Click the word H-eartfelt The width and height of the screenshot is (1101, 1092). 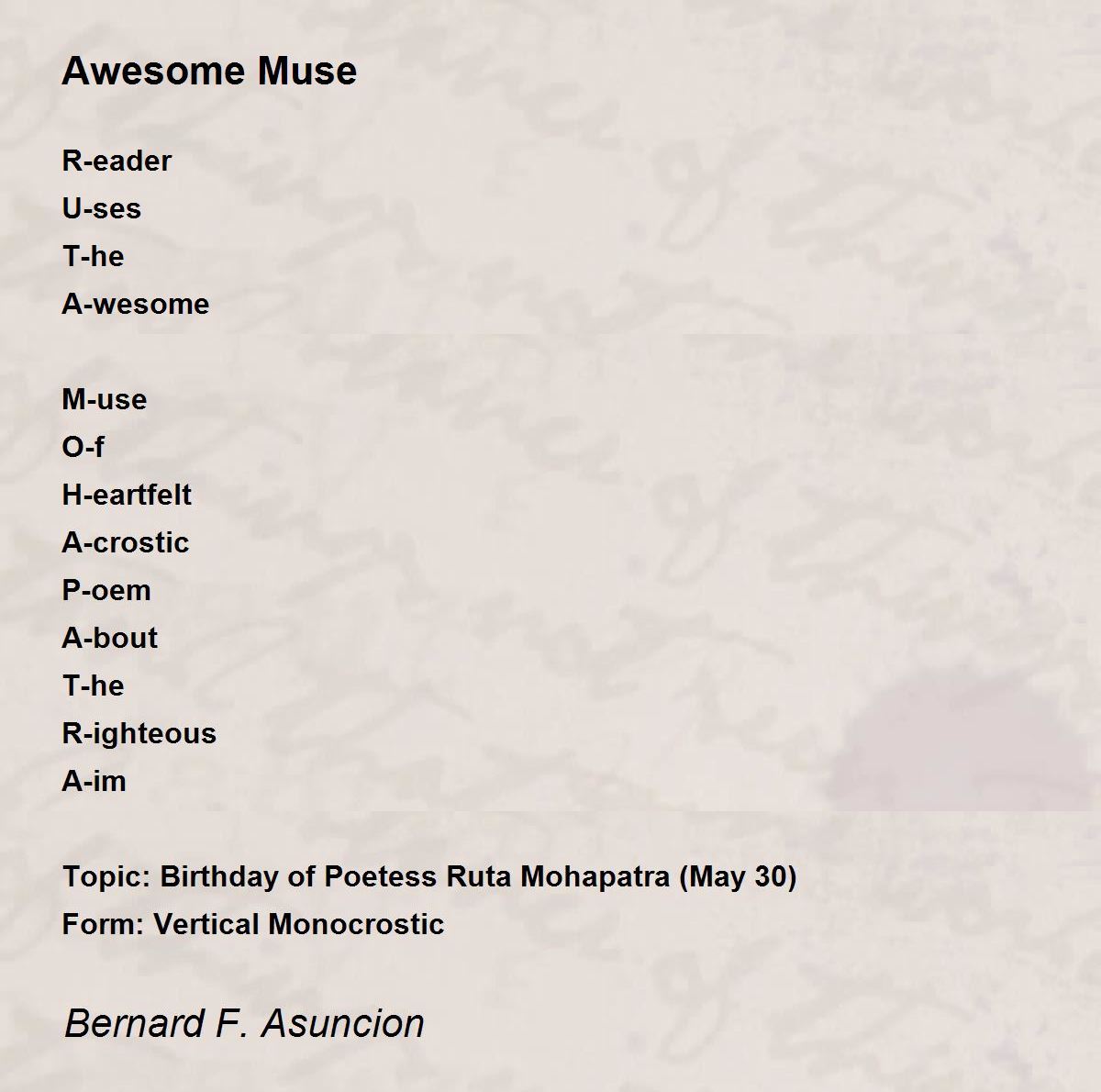pyautogui.click(x=127, y=495)
